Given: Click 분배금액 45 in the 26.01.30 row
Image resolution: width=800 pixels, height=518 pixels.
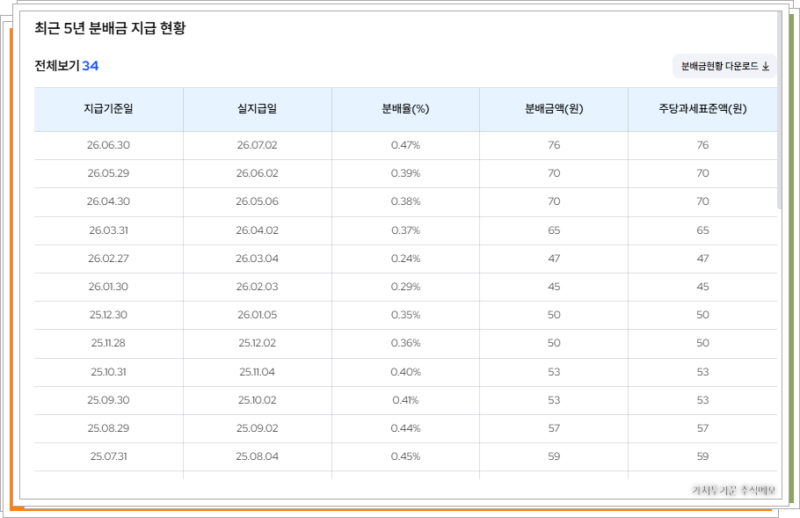Looking at the screenshot, I should 554,286.
